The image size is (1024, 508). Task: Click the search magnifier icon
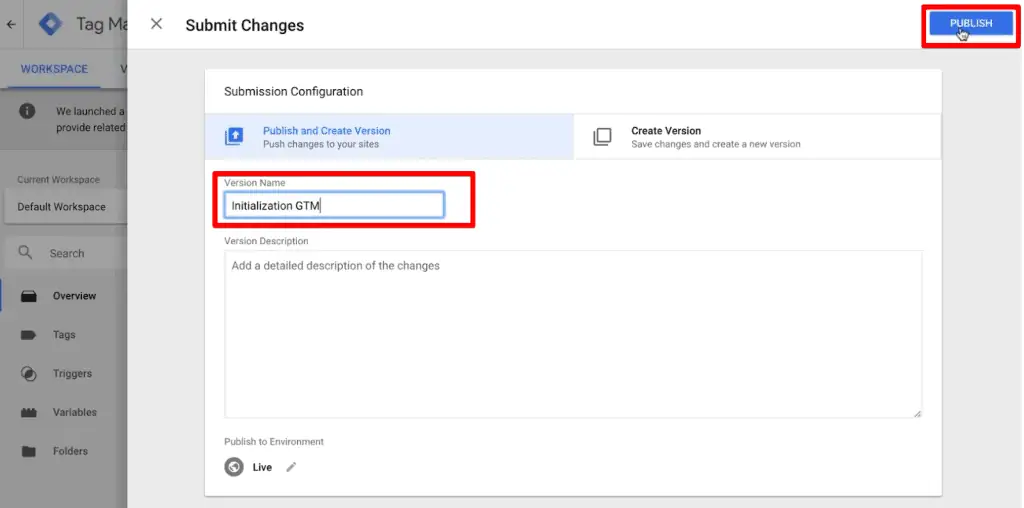pos(25,253)
